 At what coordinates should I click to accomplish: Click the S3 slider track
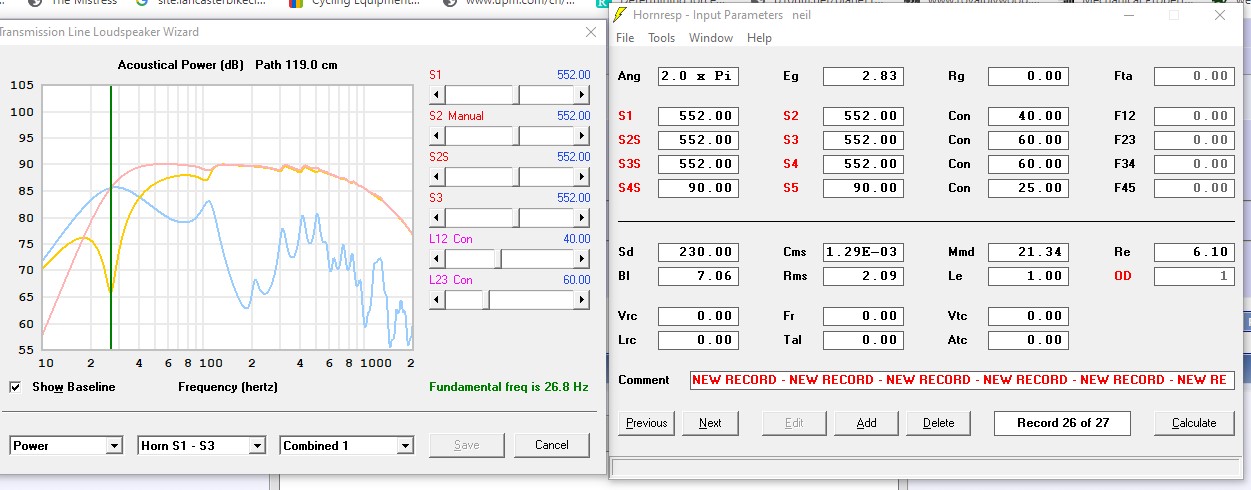510,217
